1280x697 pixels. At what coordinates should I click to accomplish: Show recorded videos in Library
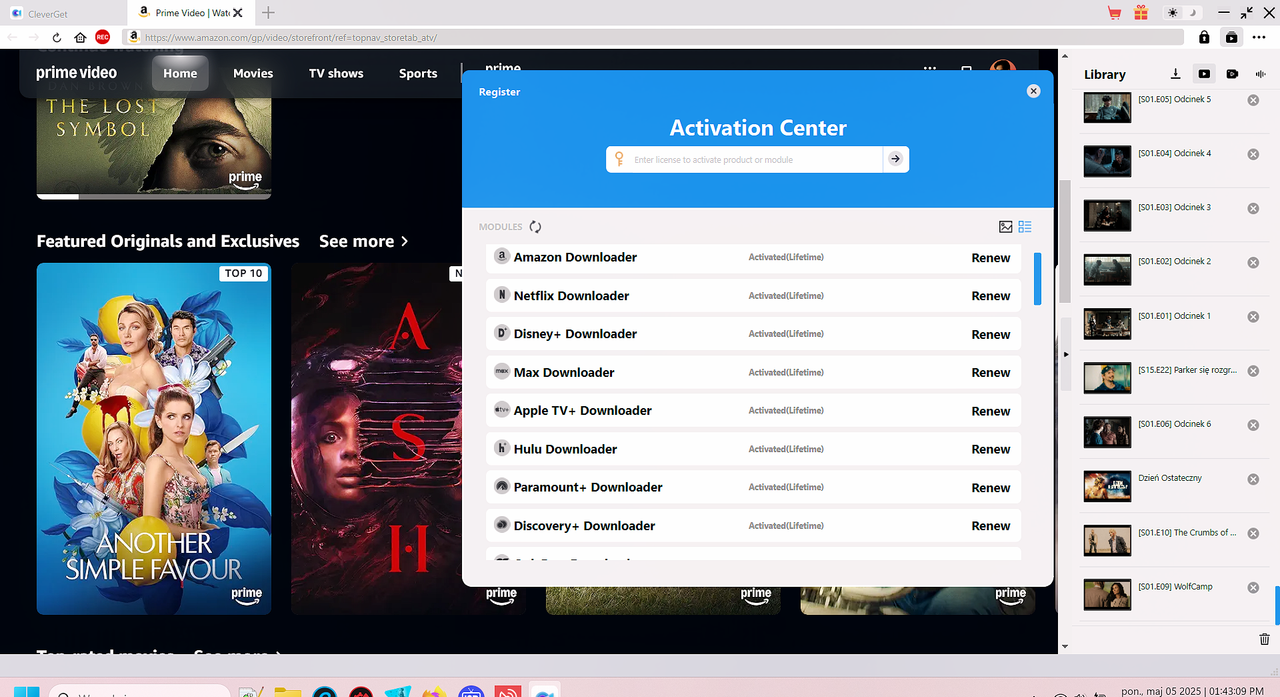[x=1232, y=74]
